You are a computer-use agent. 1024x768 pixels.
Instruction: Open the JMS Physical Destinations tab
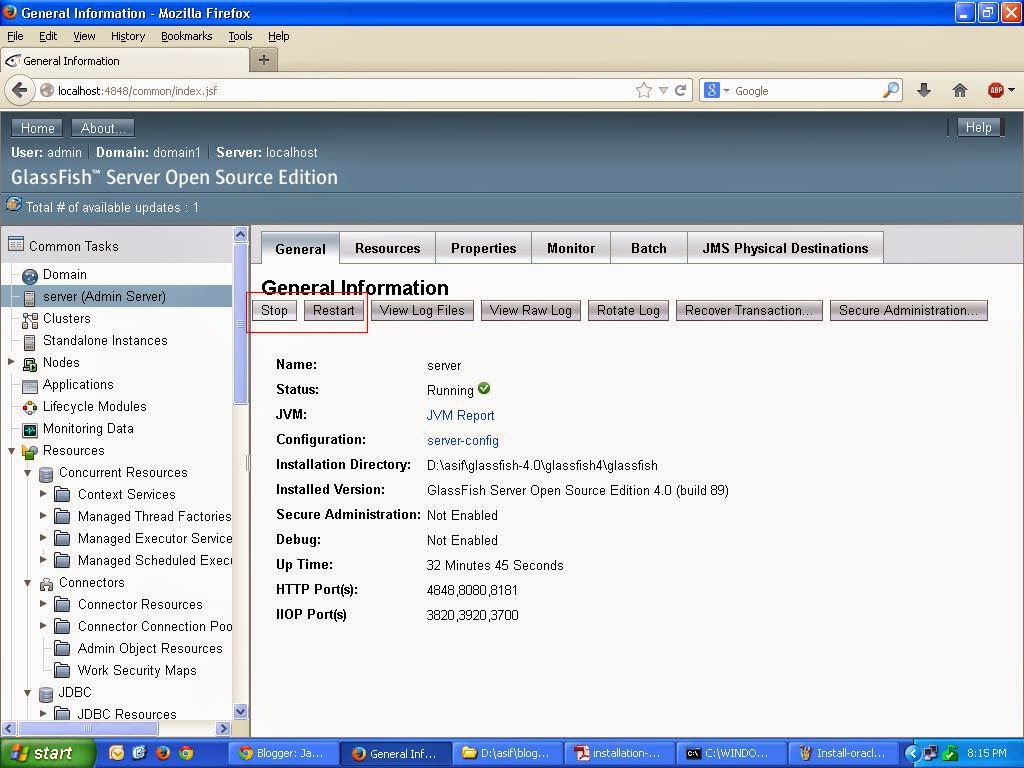point(785,248)
